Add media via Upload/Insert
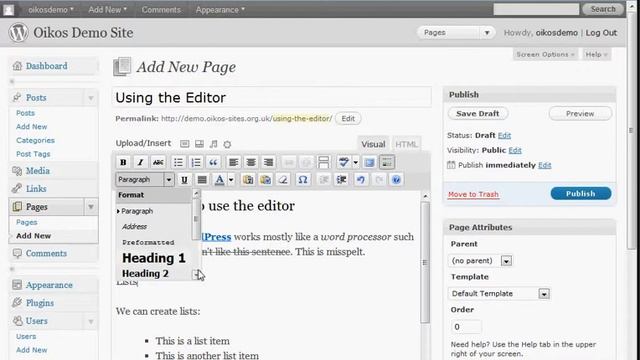The width and height of the screenshot is (640, 360). pos(227,144)
